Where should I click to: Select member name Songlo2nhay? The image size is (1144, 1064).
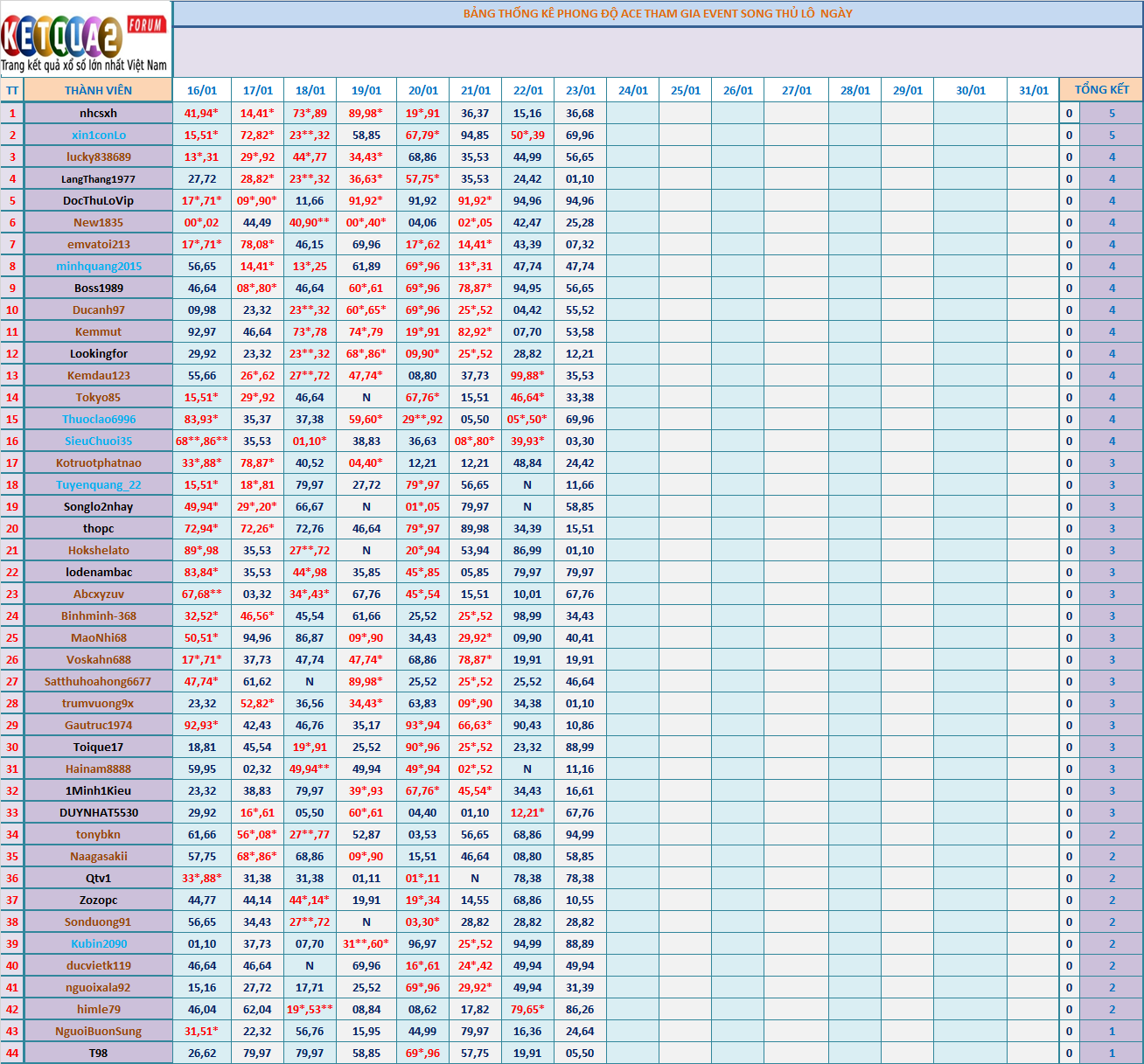click(98, 506)
